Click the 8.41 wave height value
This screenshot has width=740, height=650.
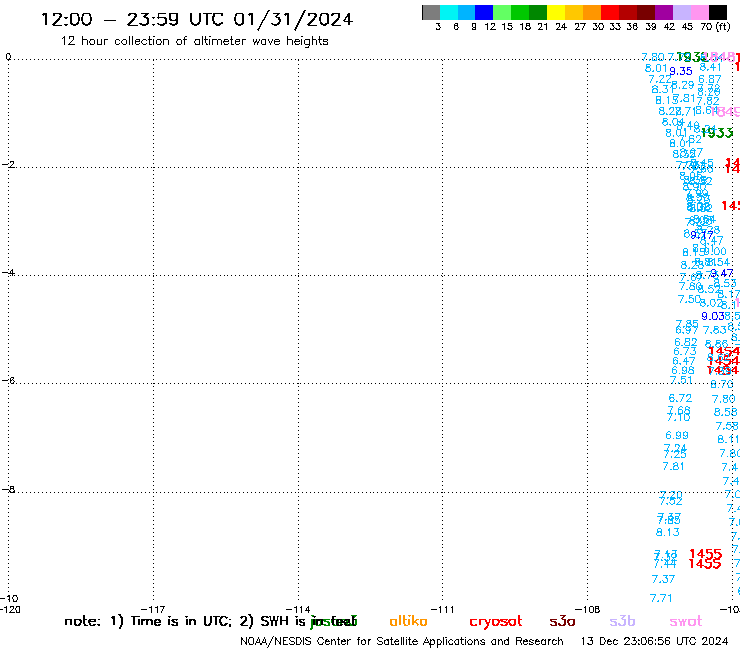click(710, 68)
